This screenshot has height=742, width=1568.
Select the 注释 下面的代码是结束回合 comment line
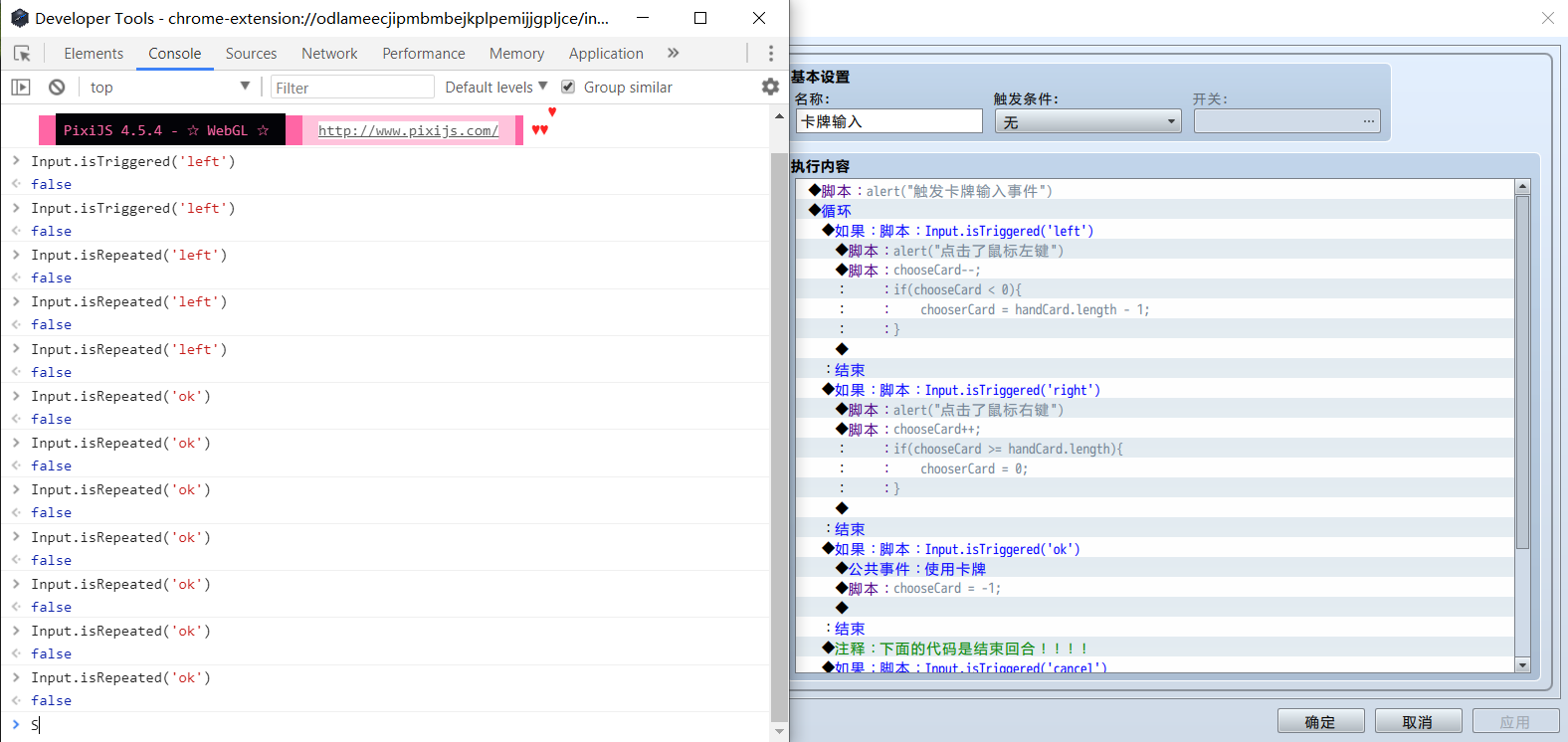1155,649
